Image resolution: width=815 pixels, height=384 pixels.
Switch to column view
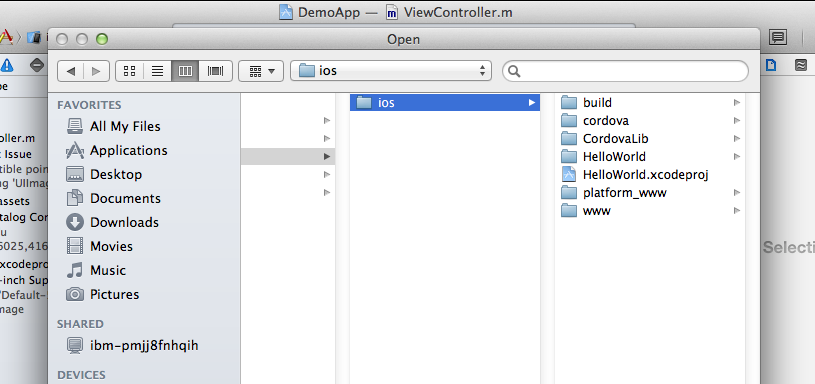point(185,71)
